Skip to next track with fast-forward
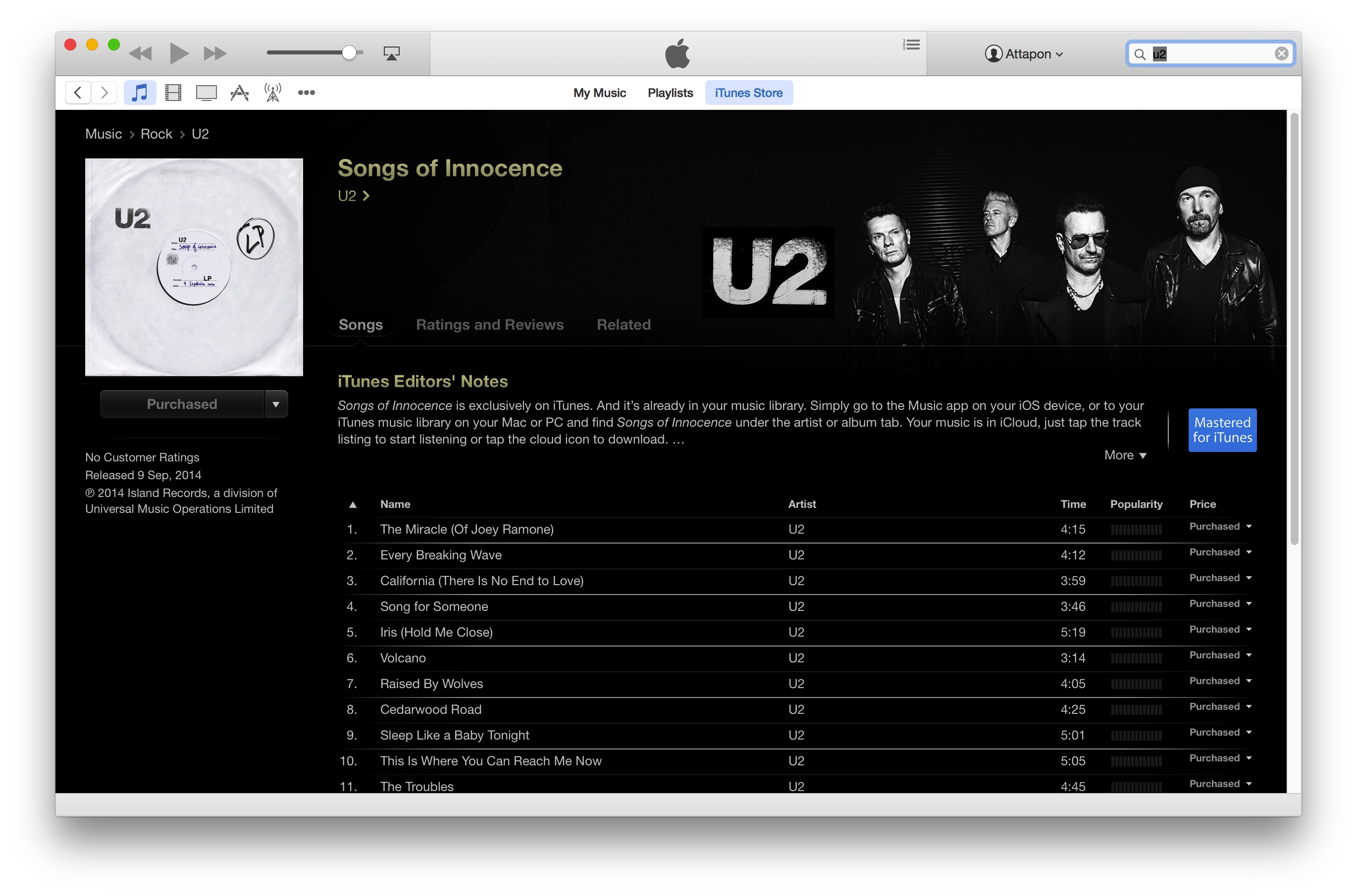The height and width of the screenshot is (896, 1357). 215,54
